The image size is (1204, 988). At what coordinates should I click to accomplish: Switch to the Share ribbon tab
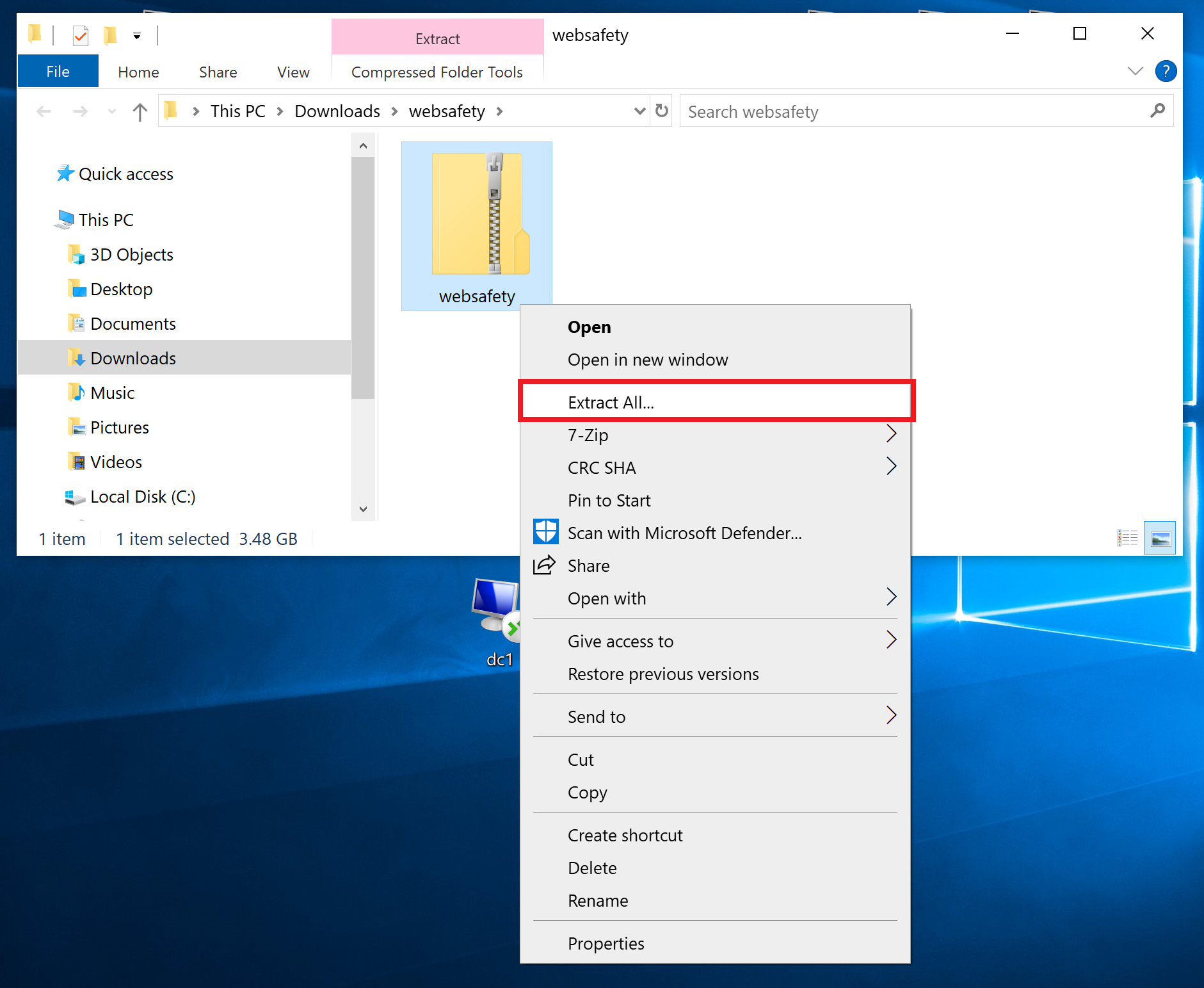(x=218, y=72)
